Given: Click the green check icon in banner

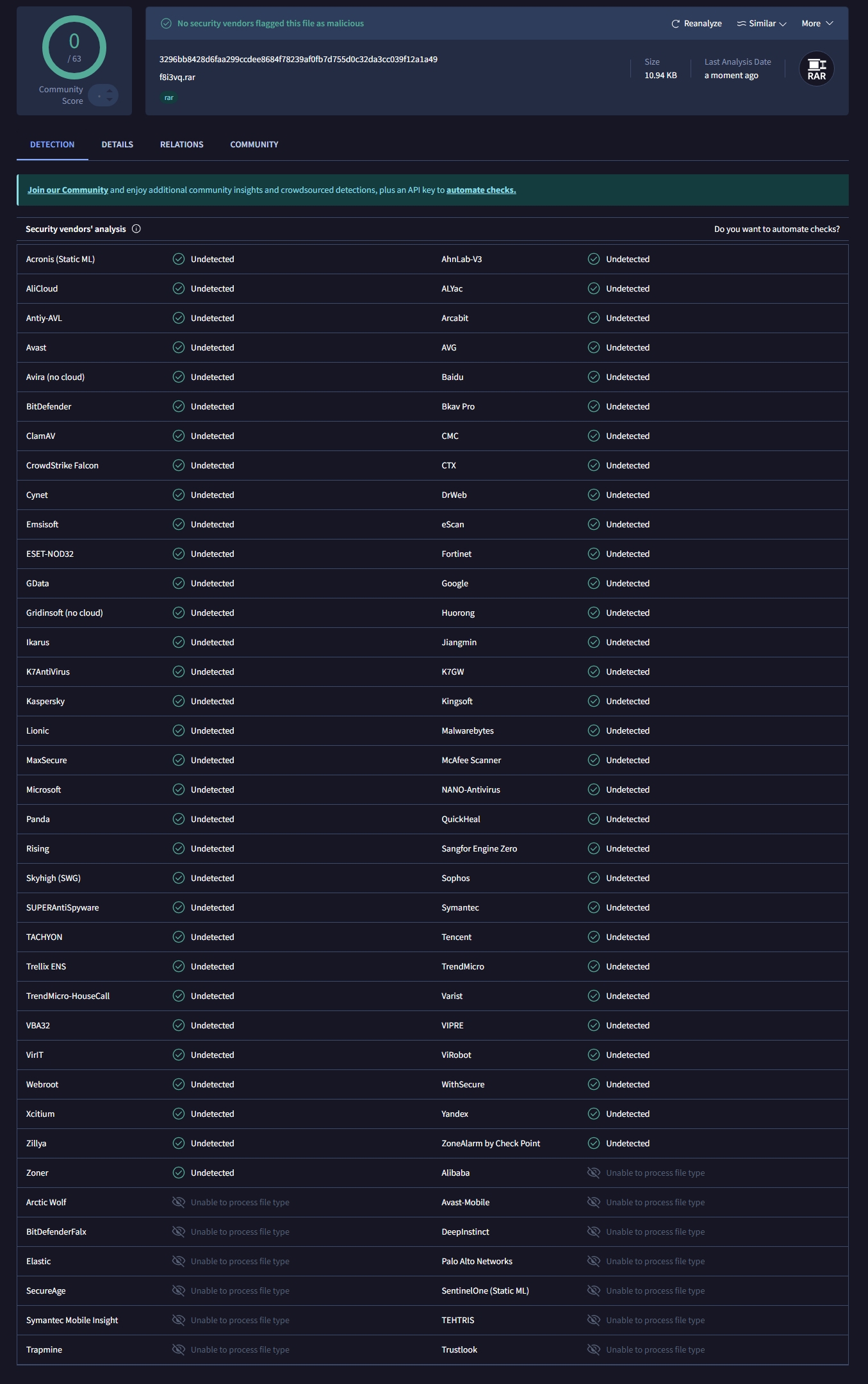Looking at the screenshot, I should (x=166, y=24).
